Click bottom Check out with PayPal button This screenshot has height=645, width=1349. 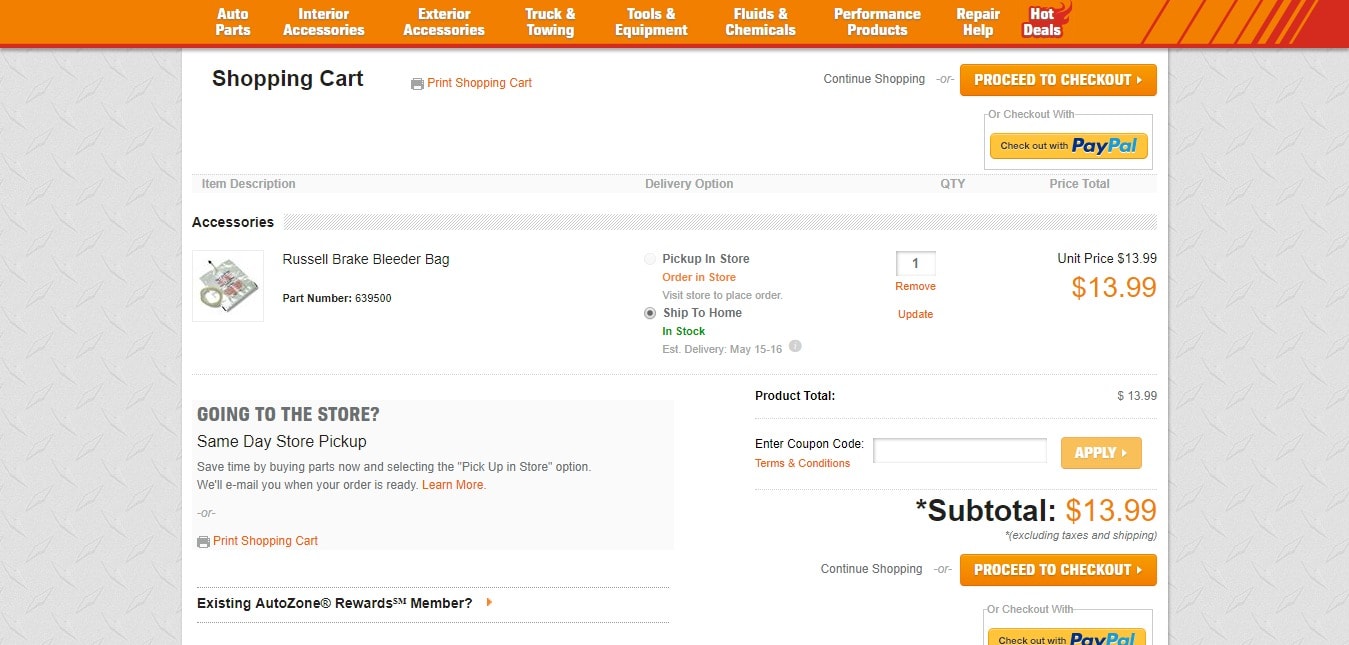pos(1068,637)
